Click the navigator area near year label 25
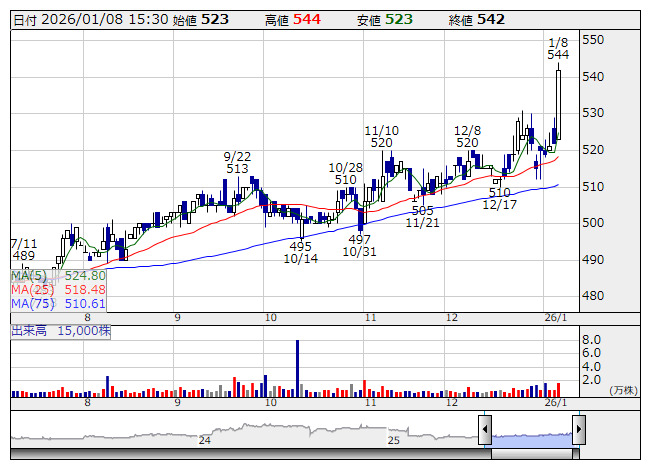Viewport: 653px width, 470px height. (393, 439)
